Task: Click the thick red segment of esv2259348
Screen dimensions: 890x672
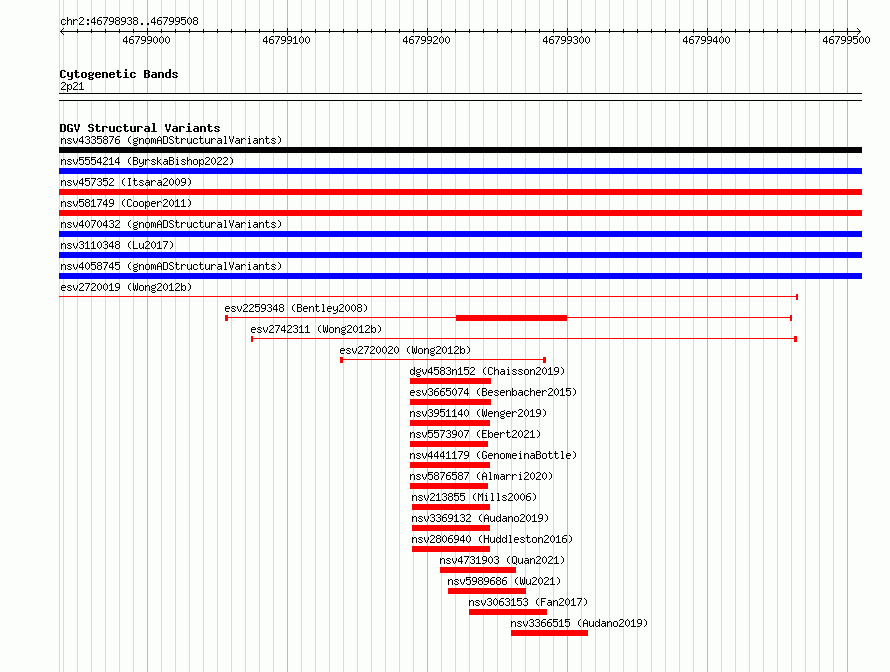Action: [511, 318]
